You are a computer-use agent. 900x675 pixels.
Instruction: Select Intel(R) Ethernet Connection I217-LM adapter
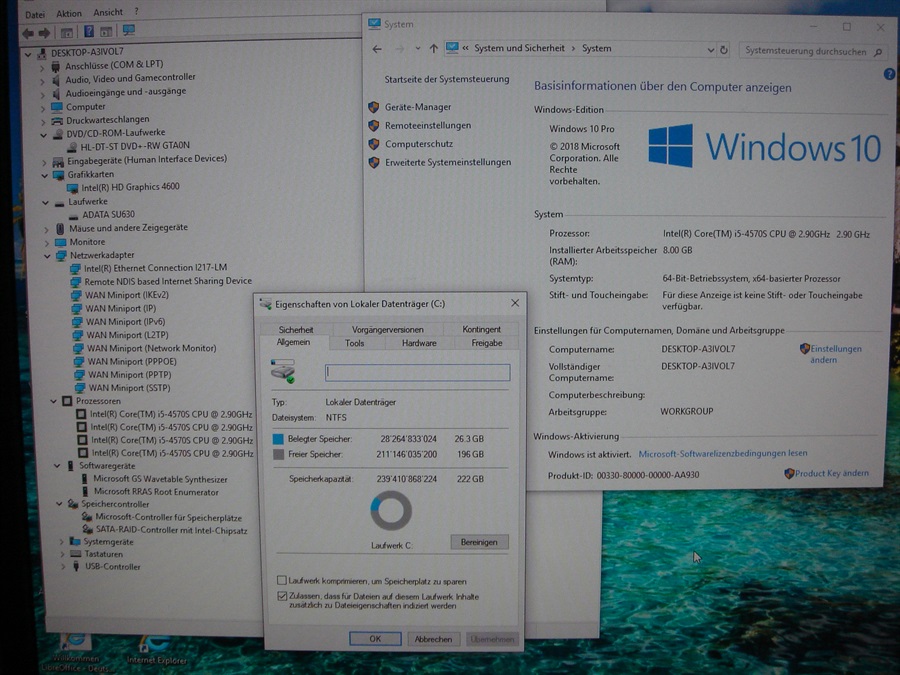point(156,267)
